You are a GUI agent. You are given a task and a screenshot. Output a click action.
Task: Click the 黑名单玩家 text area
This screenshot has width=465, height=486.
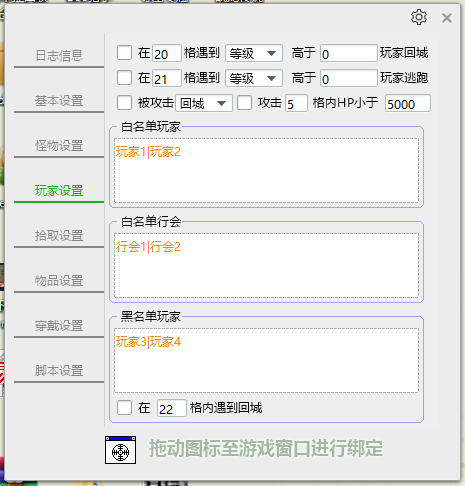266,360
